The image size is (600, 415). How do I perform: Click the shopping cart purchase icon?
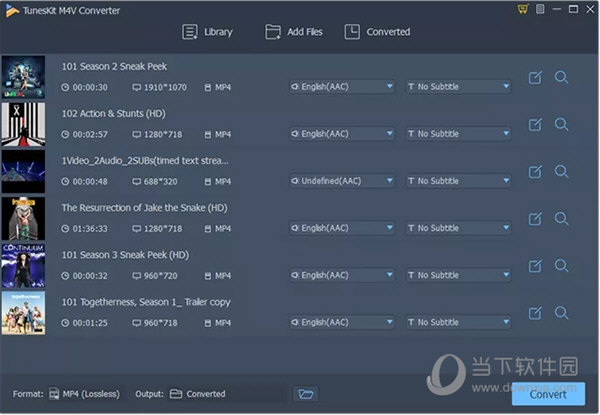(x=523, y=9)
